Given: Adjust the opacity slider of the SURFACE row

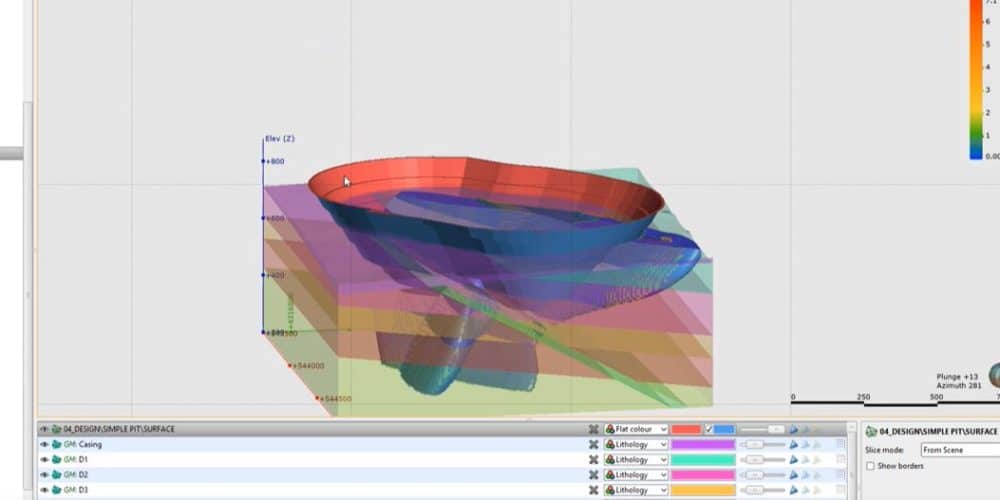Looking at the screenshot, I should pos(763,429).
